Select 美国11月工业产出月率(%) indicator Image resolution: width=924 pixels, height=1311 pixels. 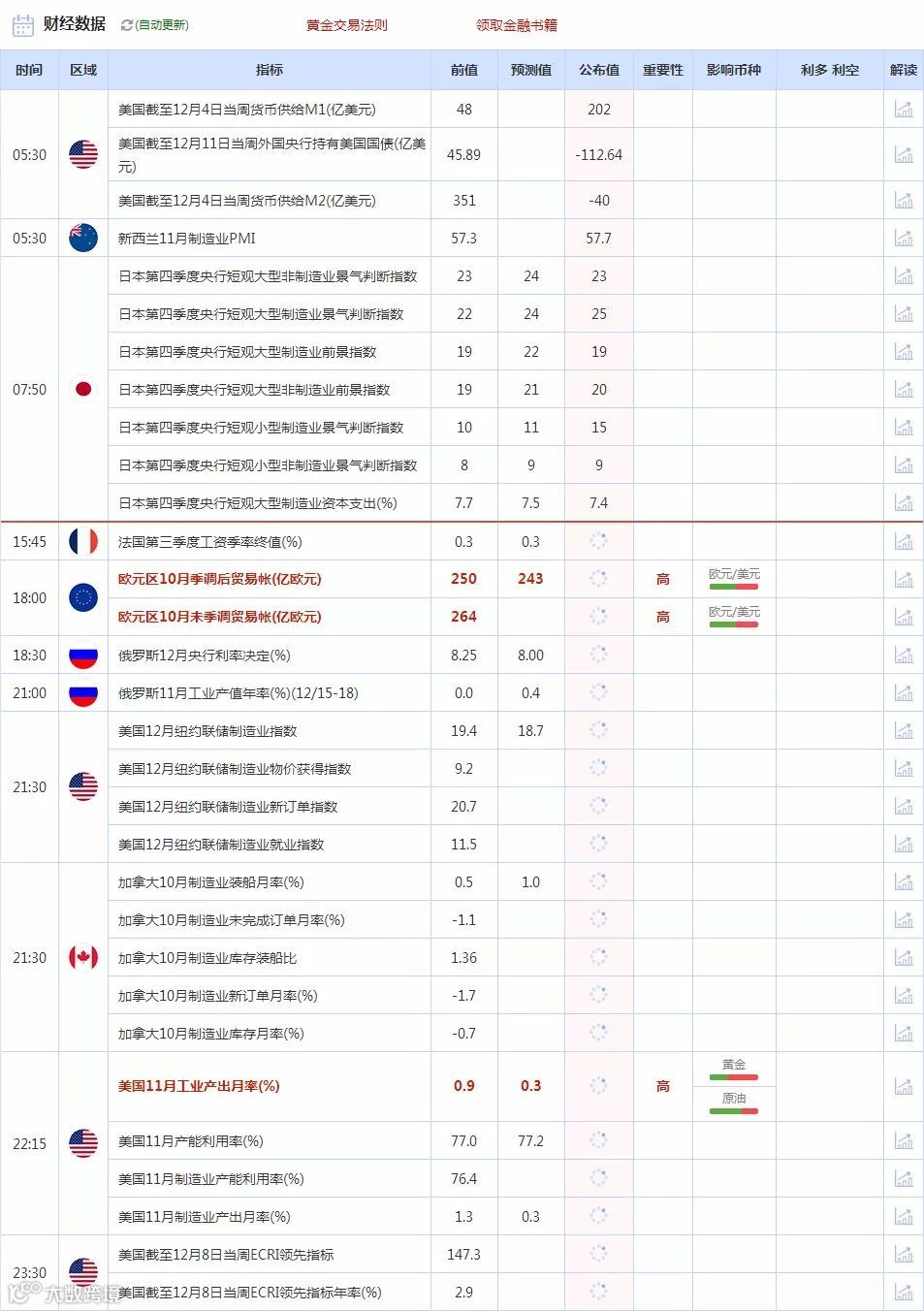[199, 1086]
